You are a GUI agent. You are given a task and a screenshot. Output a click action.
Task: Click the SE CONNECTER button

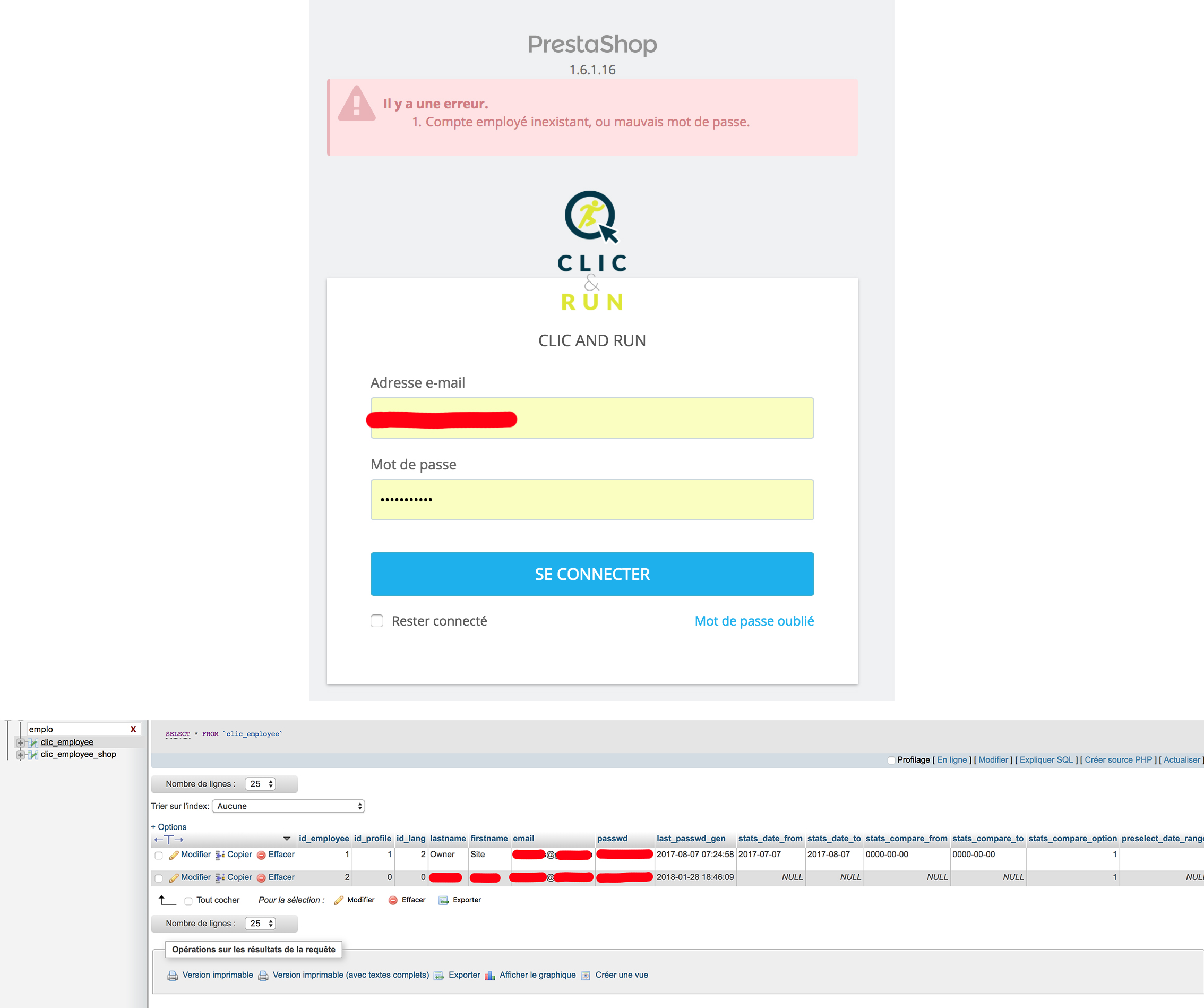click(x=592, y=574)
